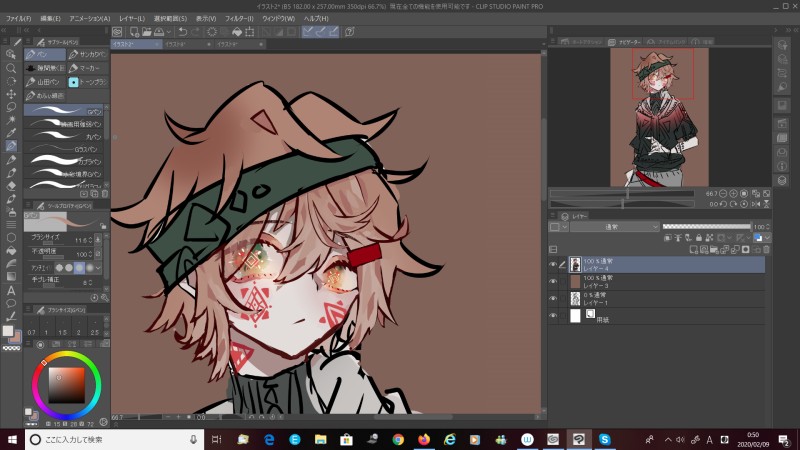The height and width of the screenshot is (450, 800).
Task: Adjust the brush size stepper arrows
Action: 90,240
